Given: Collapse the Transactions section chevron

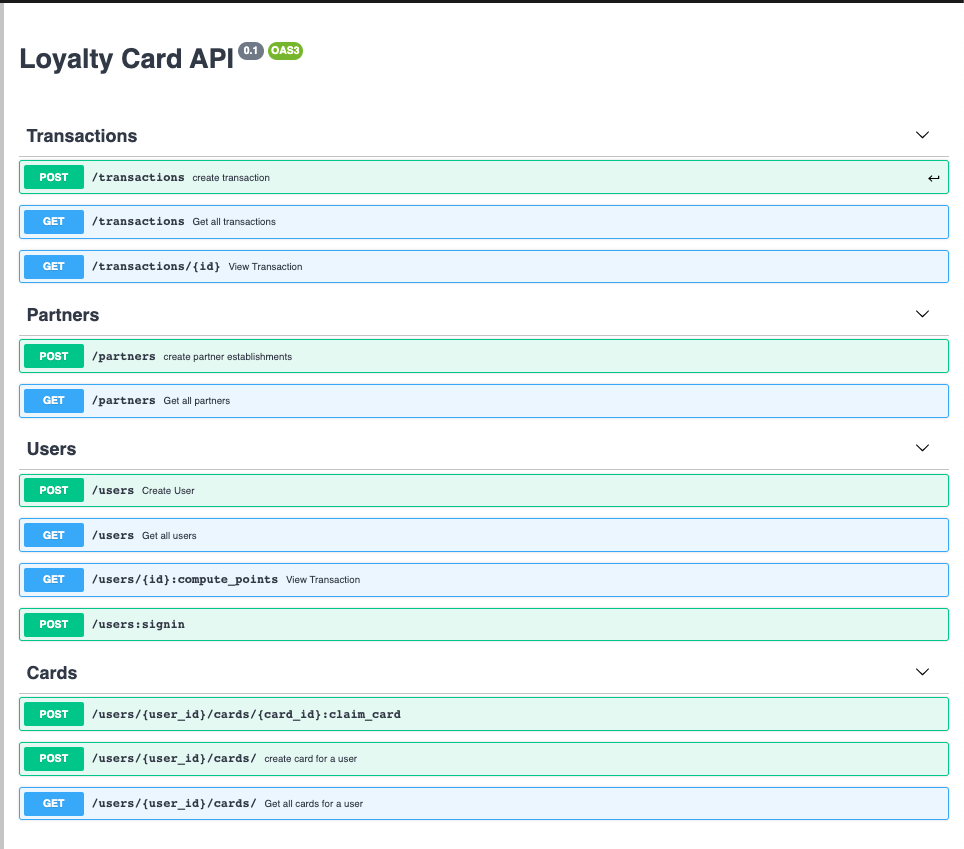Looking at the screenshot, I should coord(922,135).
